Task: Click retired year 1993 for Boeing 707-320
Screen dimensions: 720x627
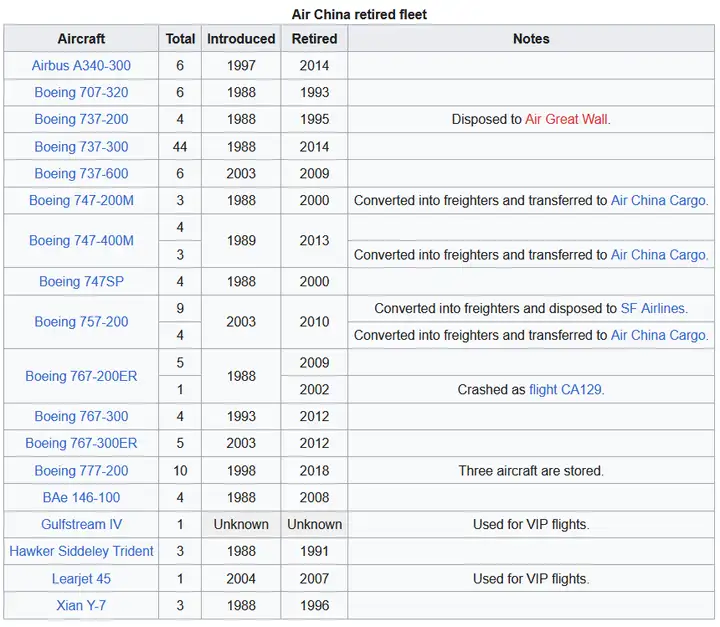Action: 315,92
